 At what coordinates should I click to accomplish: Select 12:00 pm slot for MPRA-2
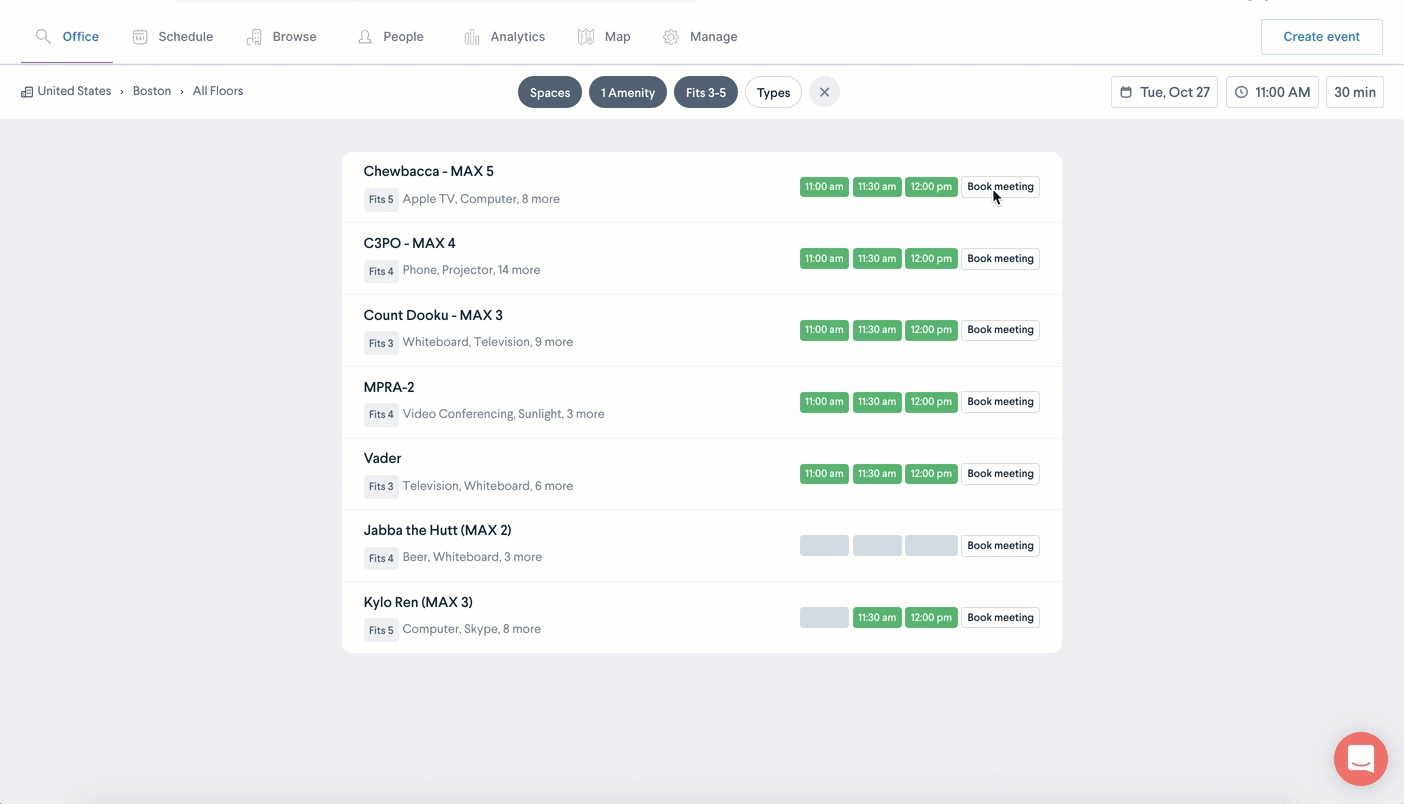[931, 402]
